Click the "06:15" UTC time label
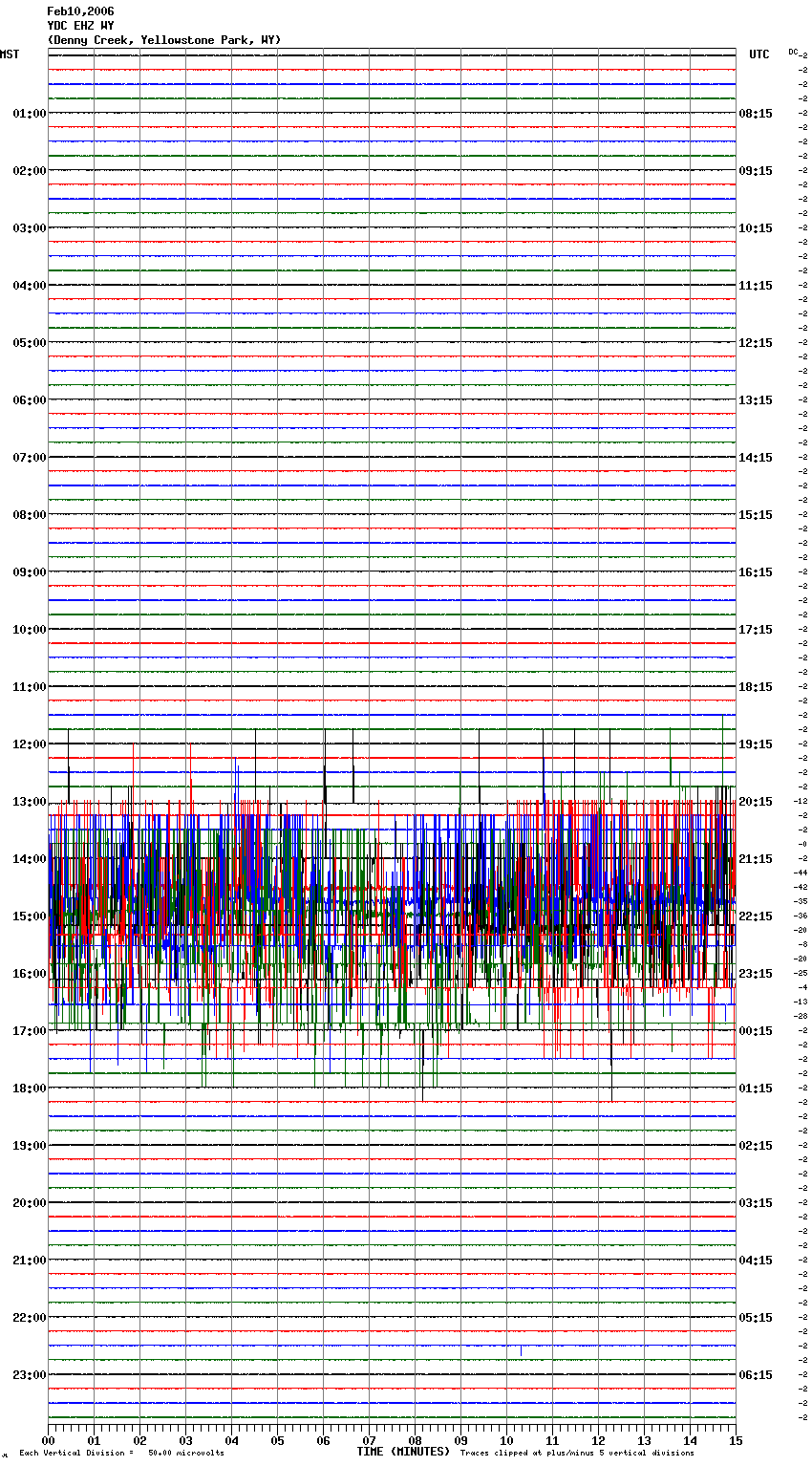Viewport: 812px width, 1466px height. coord(756,1375)
